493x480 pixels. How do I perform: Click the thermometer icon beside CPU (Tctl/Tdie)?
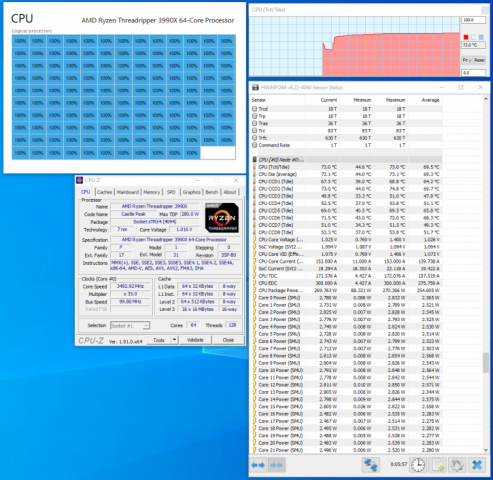(255, 167)
